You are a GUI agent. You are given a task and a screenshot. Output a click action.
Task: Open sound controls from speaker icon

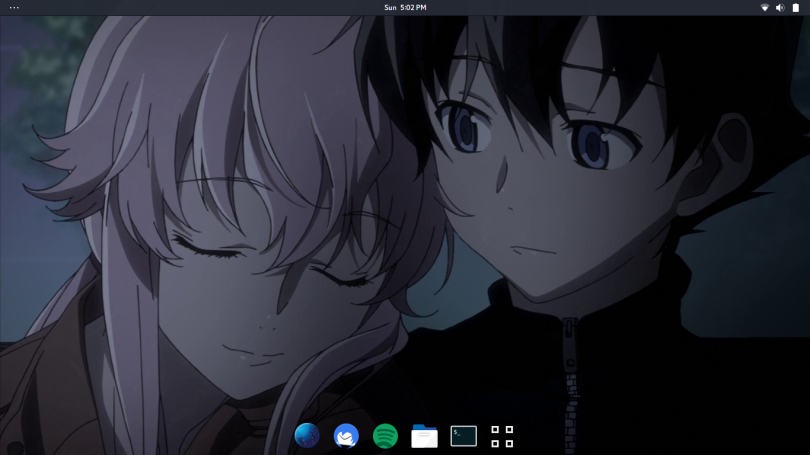click(x=780, y=7)
